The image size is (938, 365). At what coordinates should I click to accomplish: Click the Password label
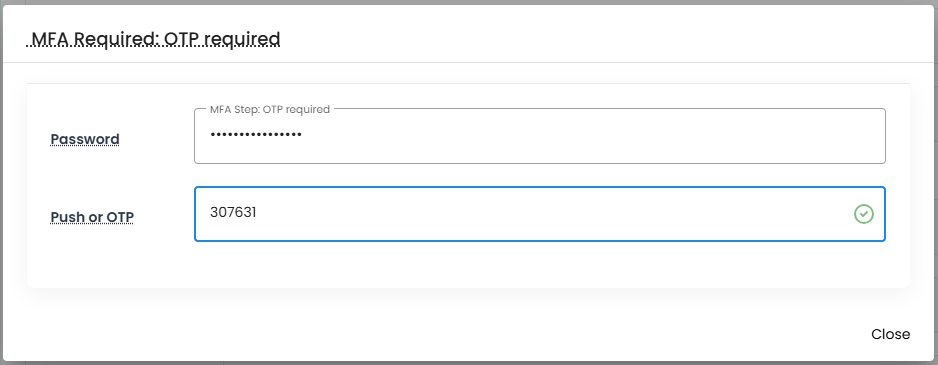tap(85, 139)
